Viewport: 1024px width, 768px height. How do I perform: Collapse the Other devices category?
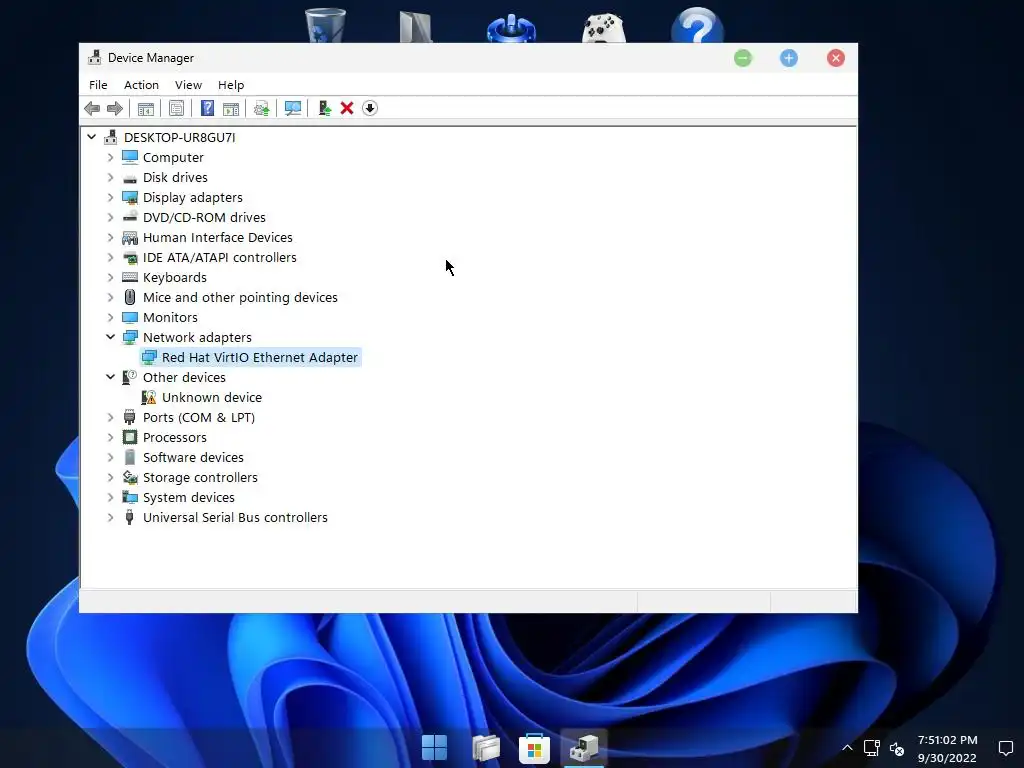coord(110,377)
